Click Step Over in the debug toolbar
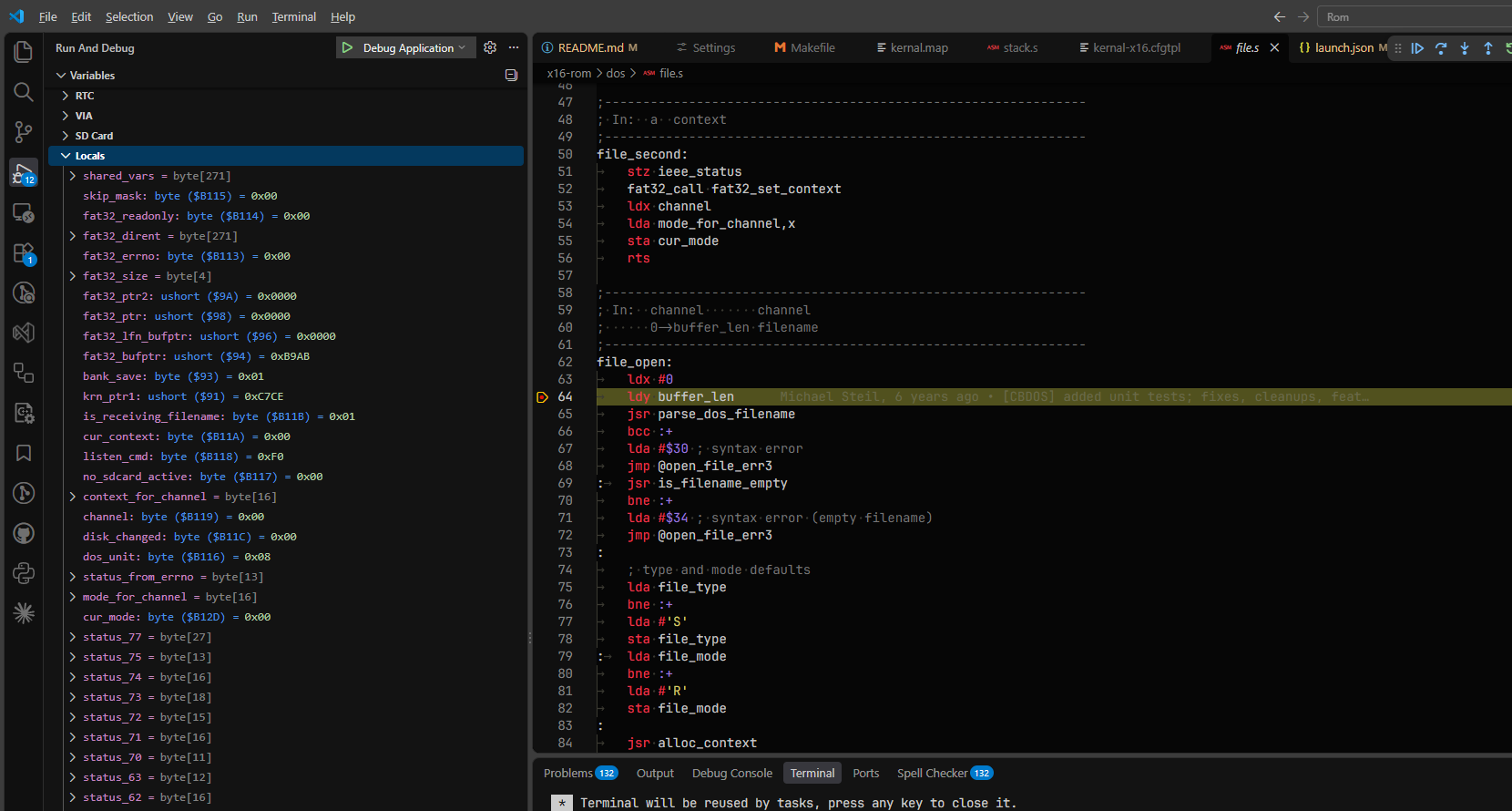 coord(1441,48)
